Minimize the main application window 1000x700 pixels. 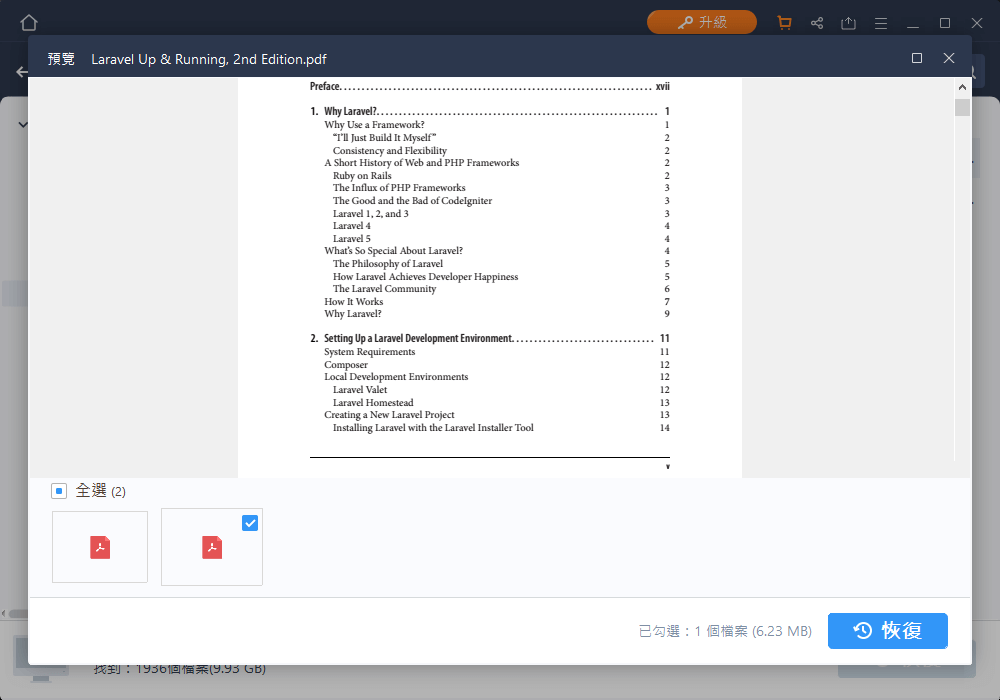tap(913, 23)
